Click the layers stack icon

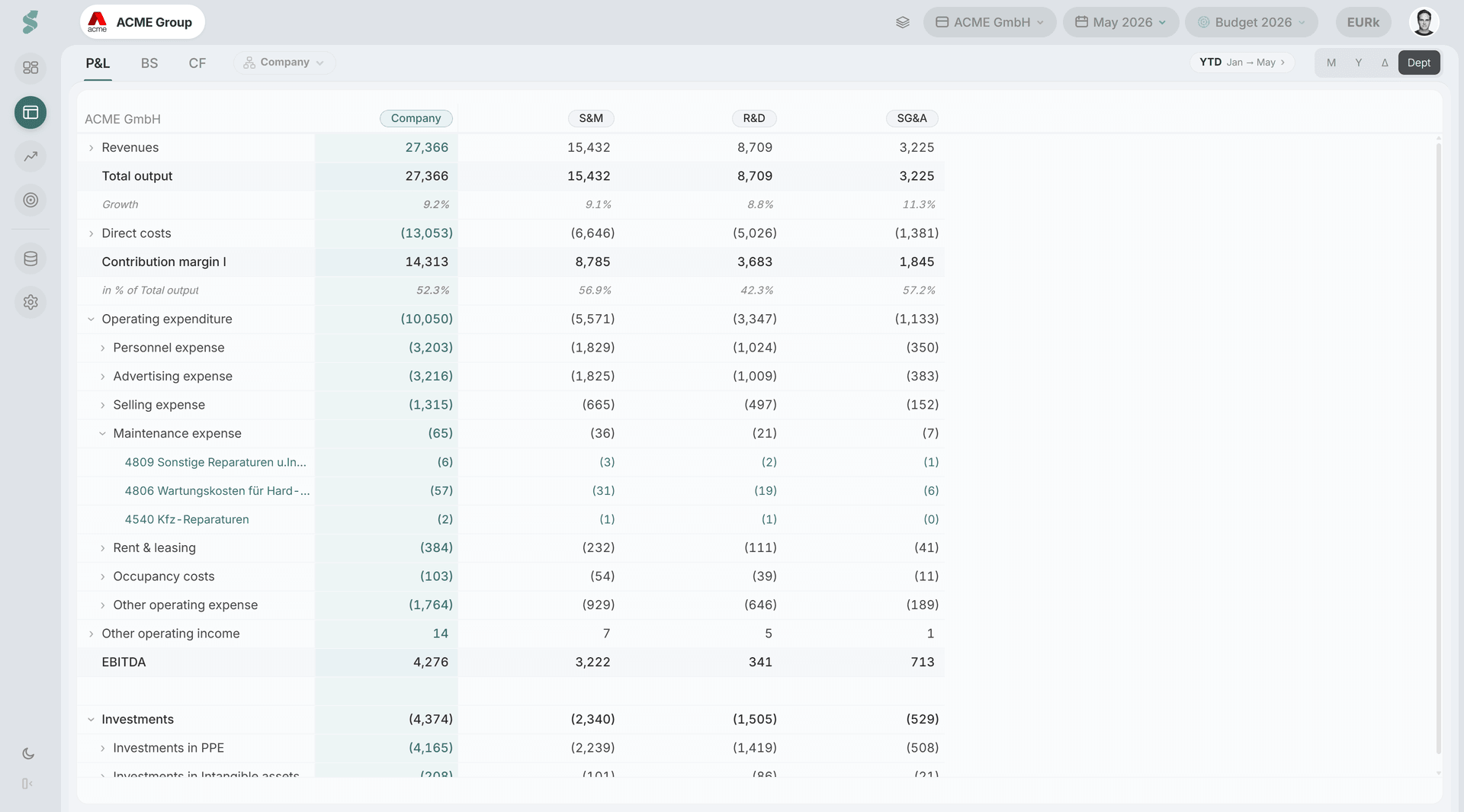click(903, 22)
